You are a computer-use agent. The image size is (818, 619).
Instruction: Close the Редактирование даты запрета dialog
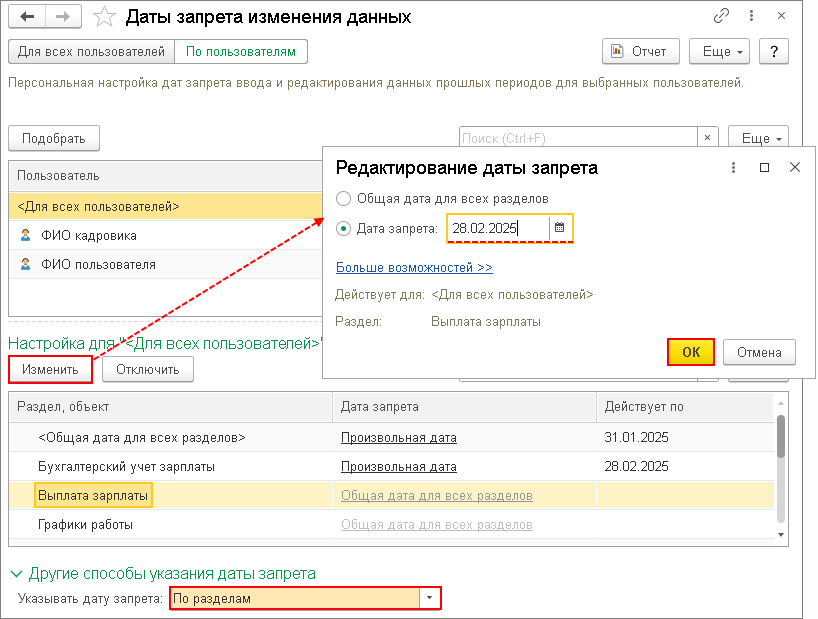(x=795, y=167)
